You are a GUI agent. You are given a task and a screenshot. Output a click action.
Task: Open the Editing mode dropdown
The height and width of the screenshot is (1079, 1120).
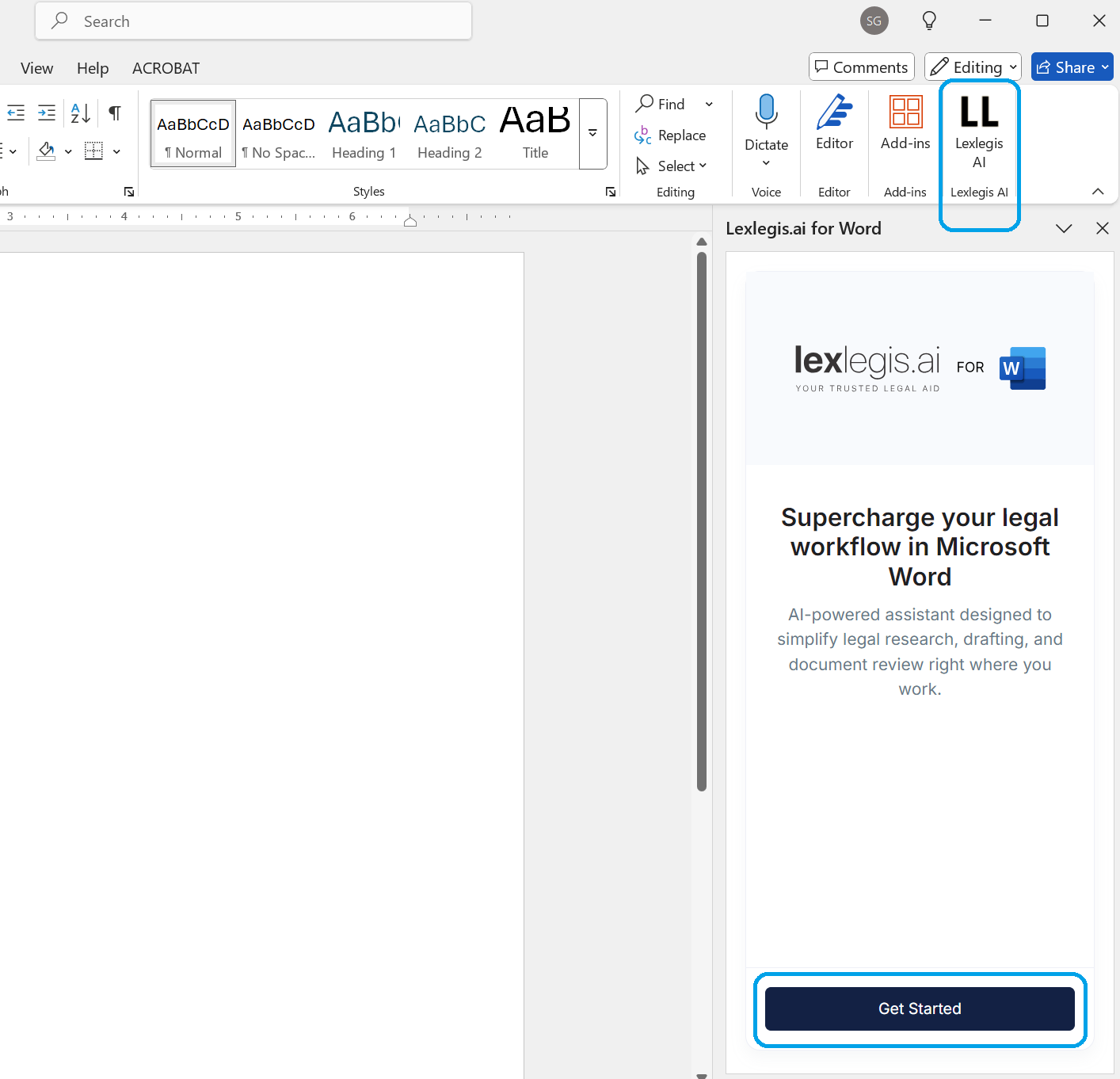pyautogui.click(x=973, y=67)
